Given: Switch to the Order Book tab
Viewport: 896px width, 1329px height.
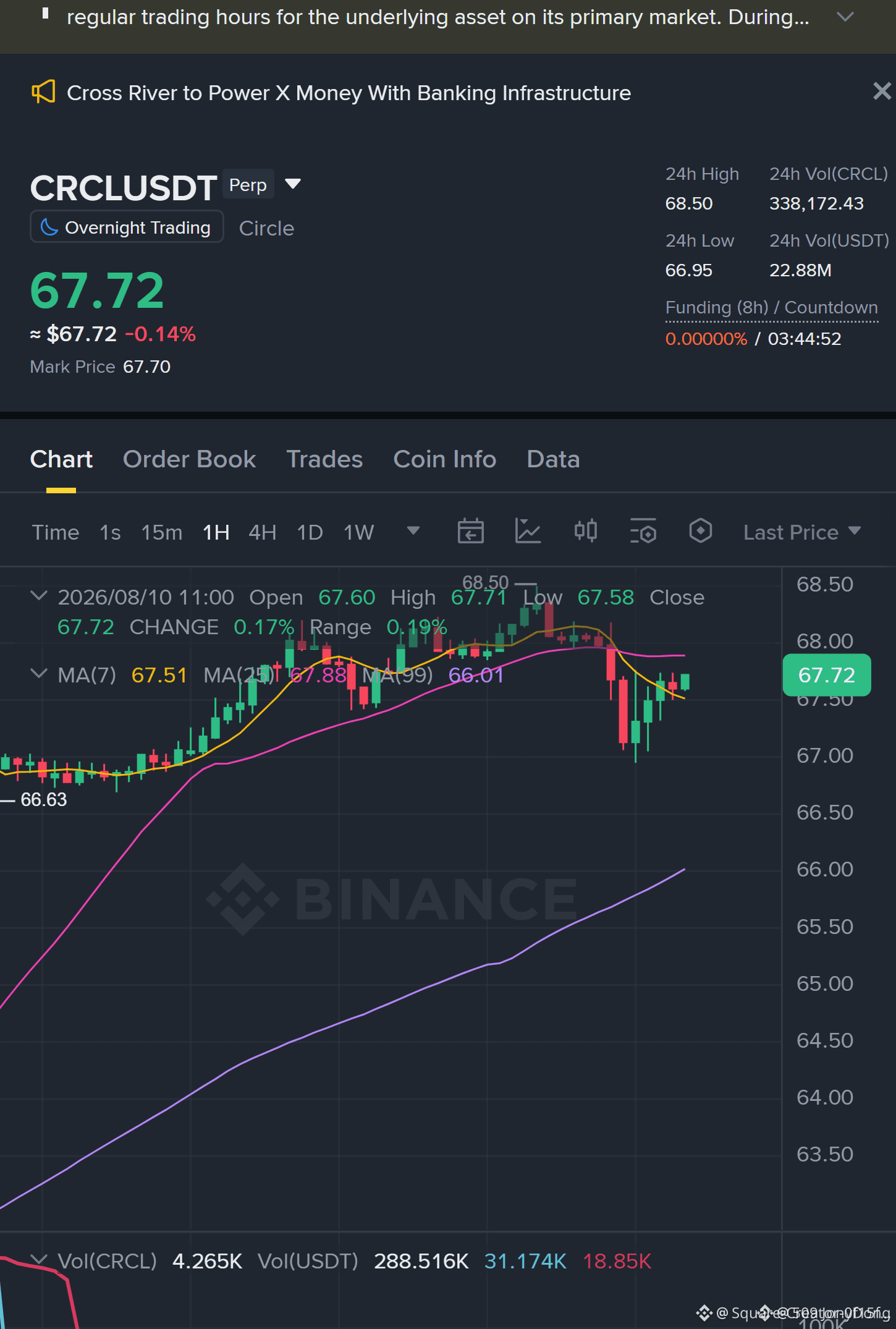Looking at the screenshot, I should coord(189,459).
